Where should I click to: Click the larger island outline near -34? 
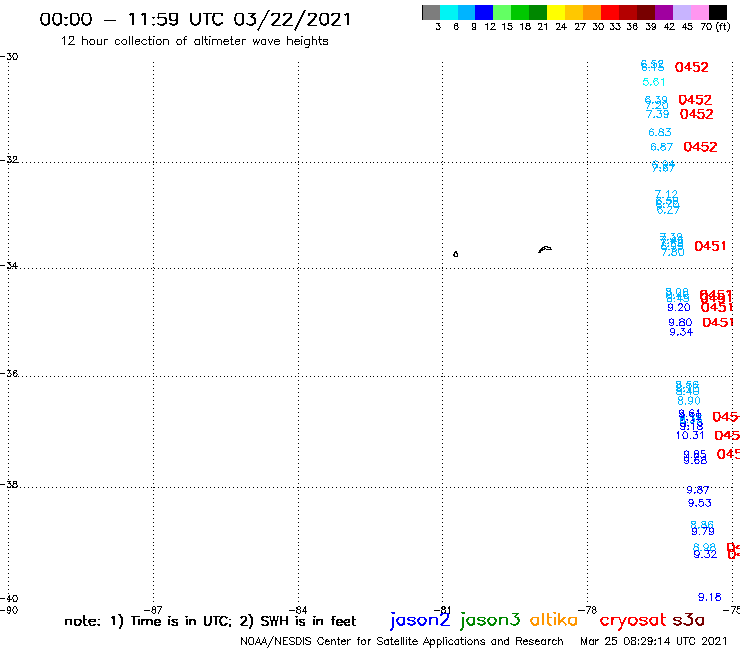point(545,249)
